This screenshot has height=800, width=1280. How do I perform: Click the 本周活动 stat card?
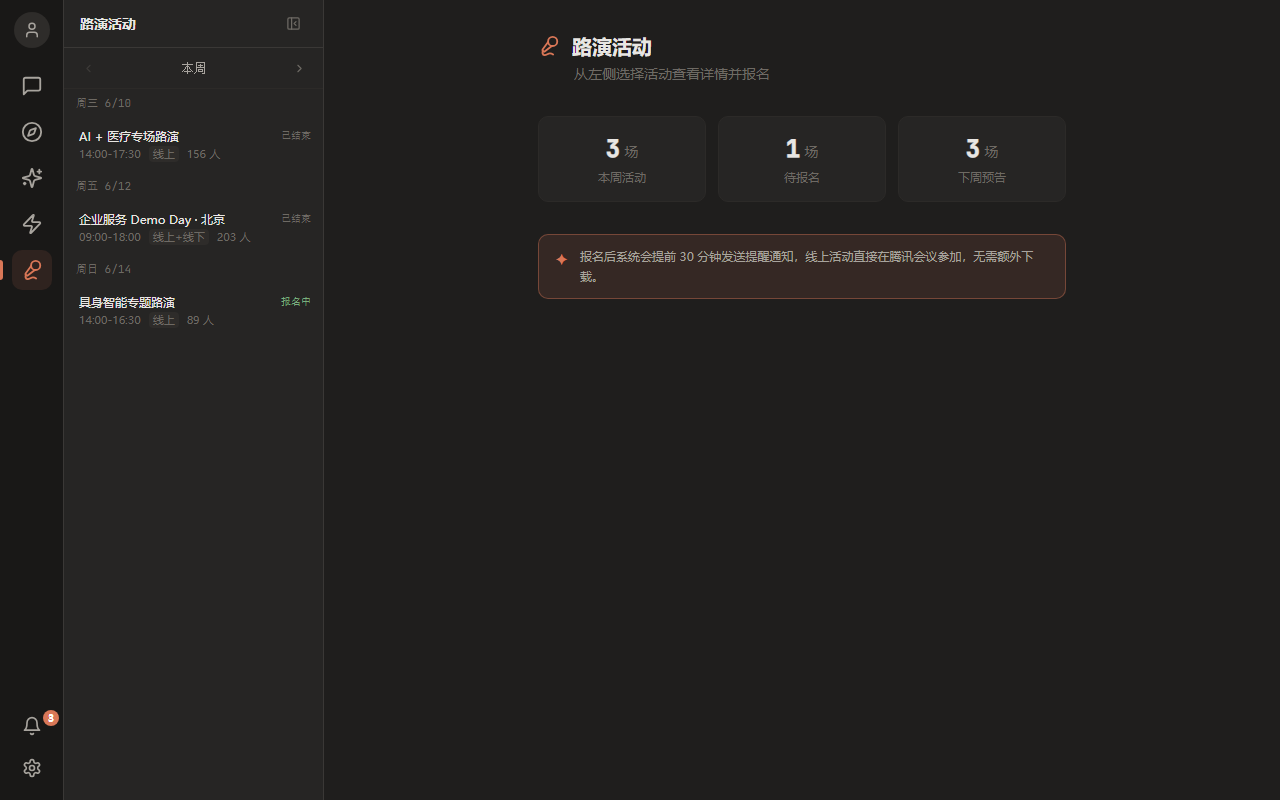(622, 159)
